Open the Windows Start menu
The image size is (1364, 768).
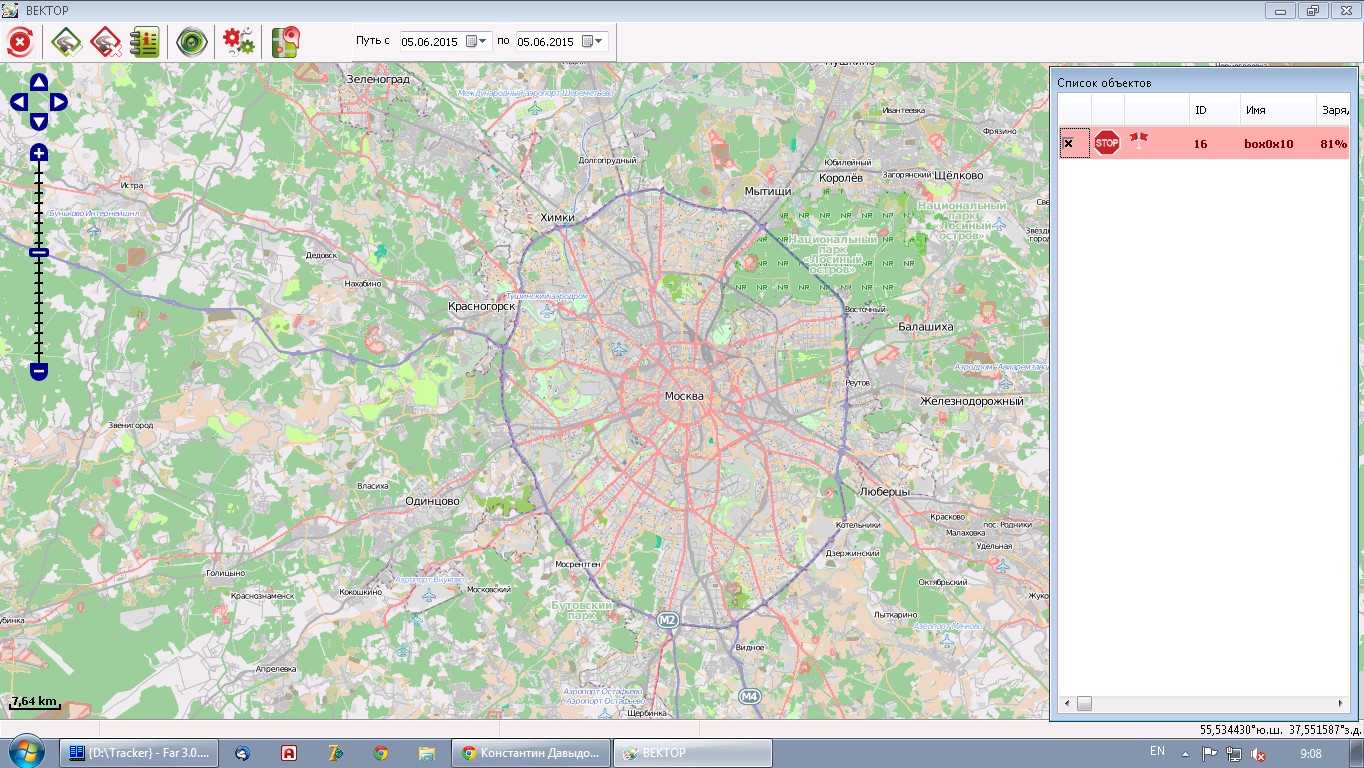25,753
